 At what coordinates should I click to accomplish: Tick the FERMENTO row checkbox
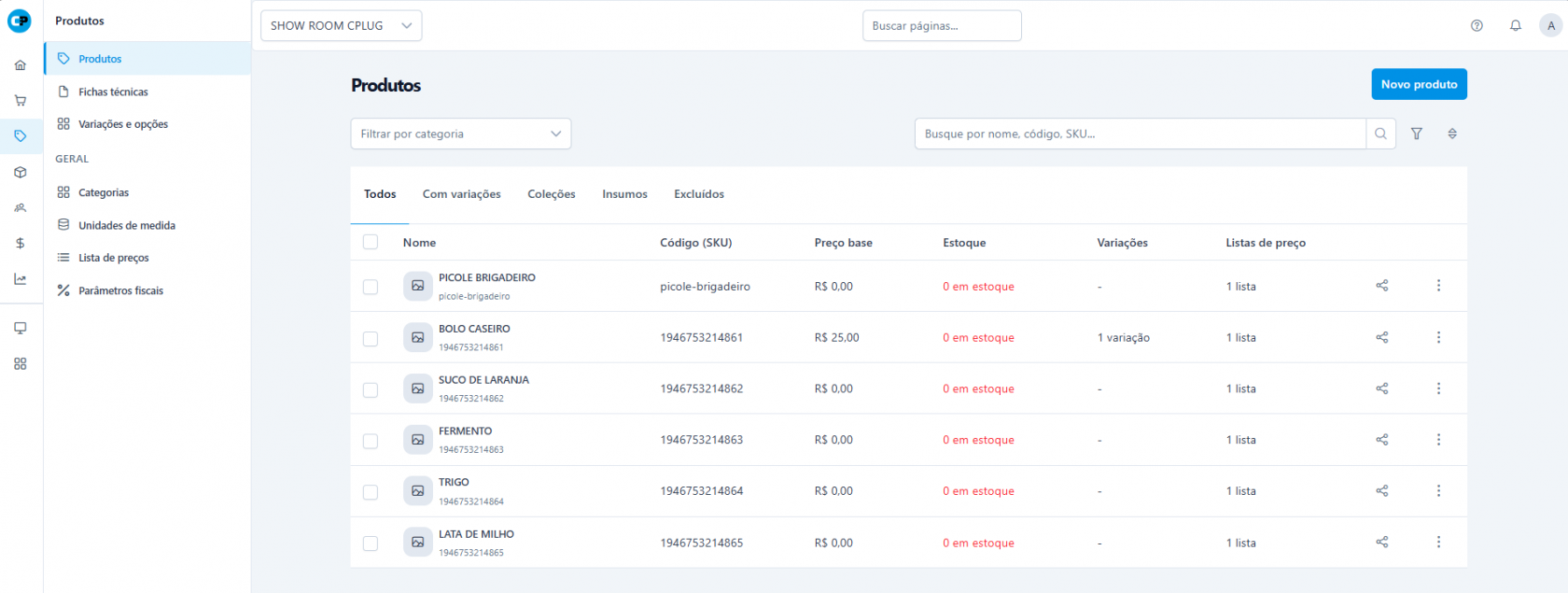371,441
